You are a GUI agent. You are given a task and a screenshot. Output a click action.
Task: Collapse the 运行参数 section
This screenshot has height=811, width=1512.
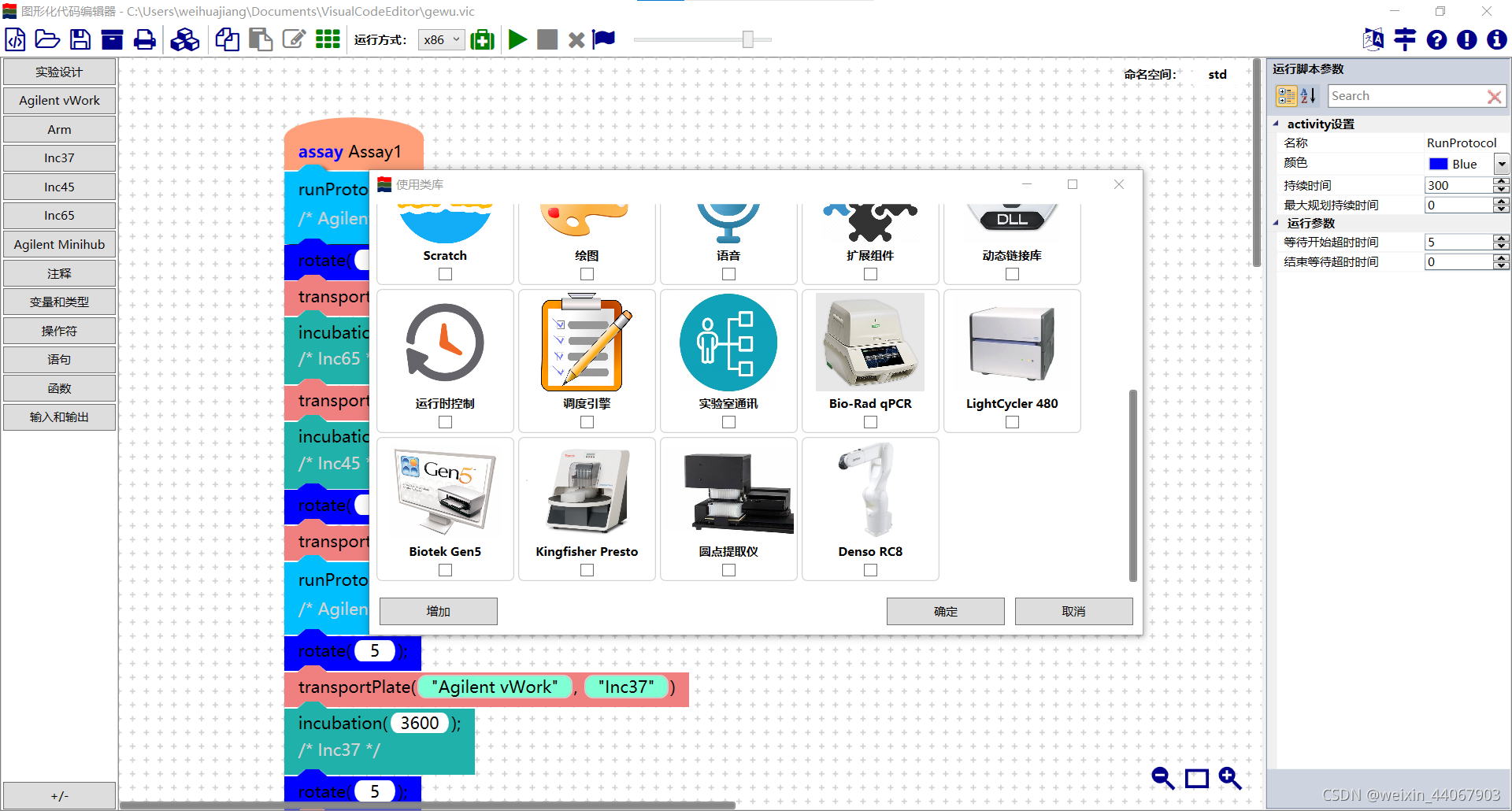tap(1276, 223)
